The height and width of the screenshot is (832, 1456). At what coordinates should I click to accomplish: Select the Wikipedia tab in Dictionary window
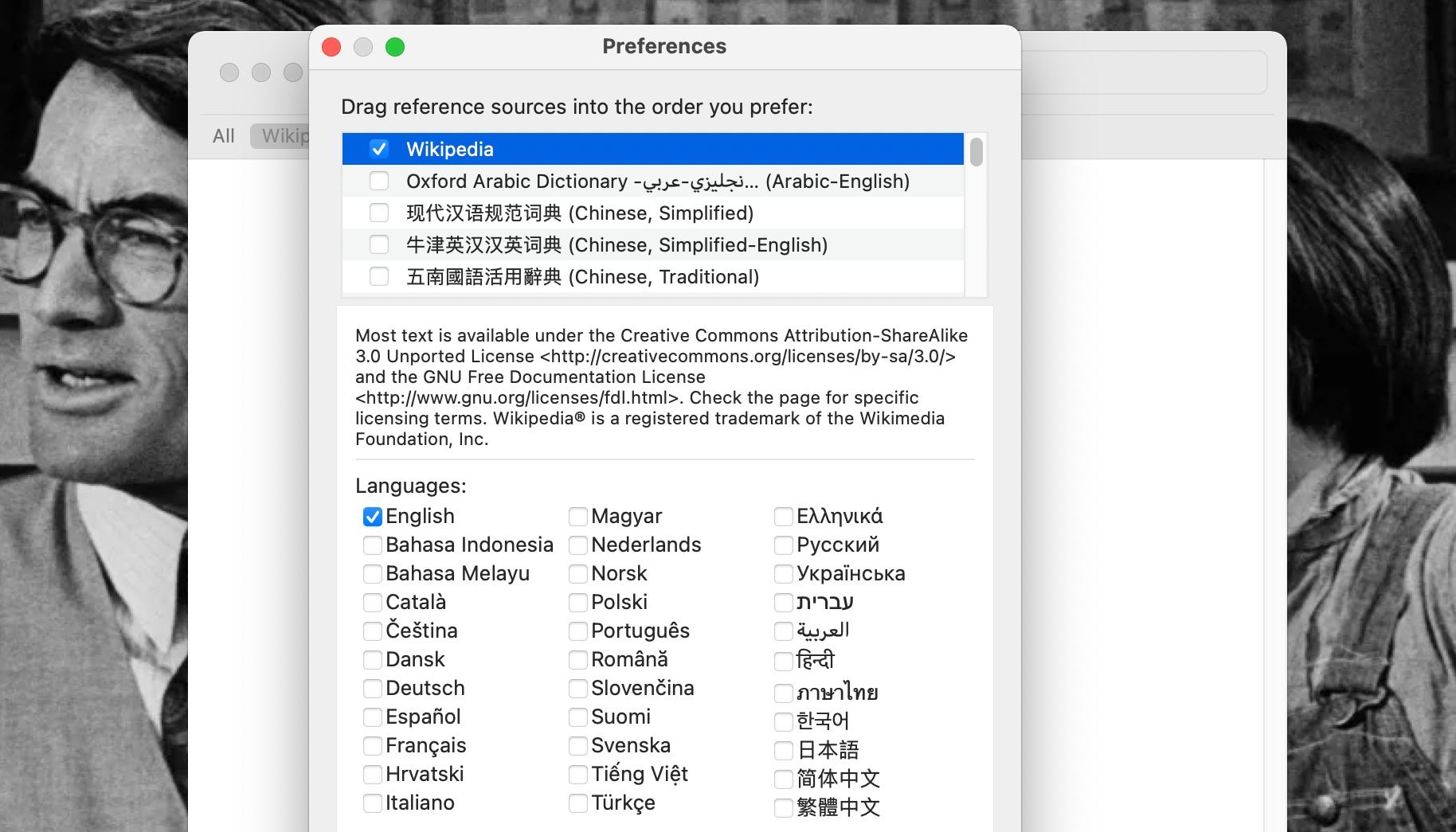coord(280,136)
